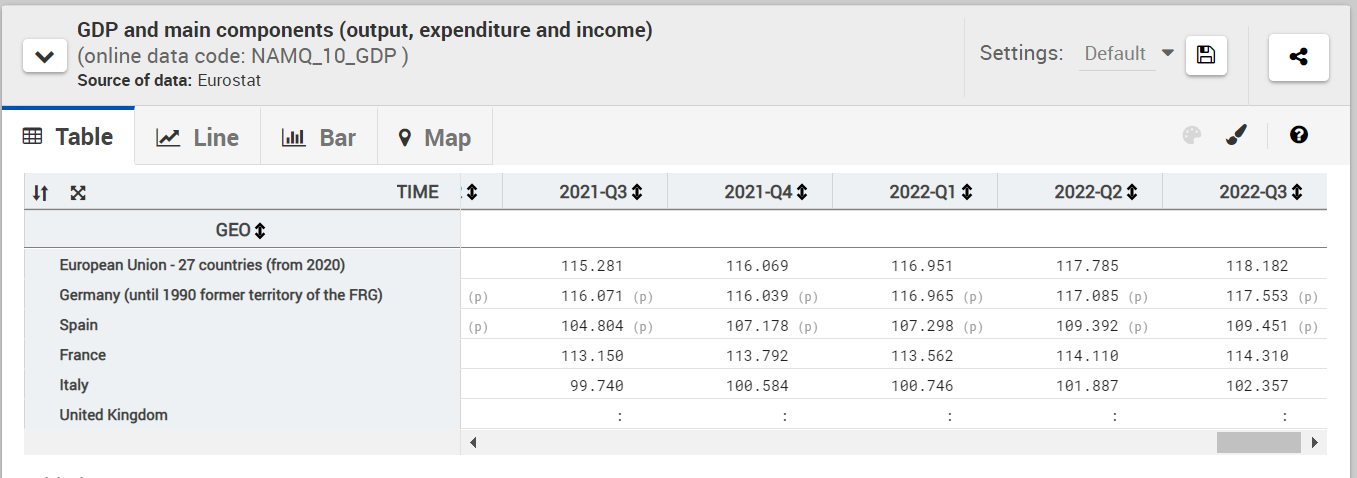Click the dropdown arrow beside Default
This screenshot has width=1357, height=478.
click(1167, 53)
